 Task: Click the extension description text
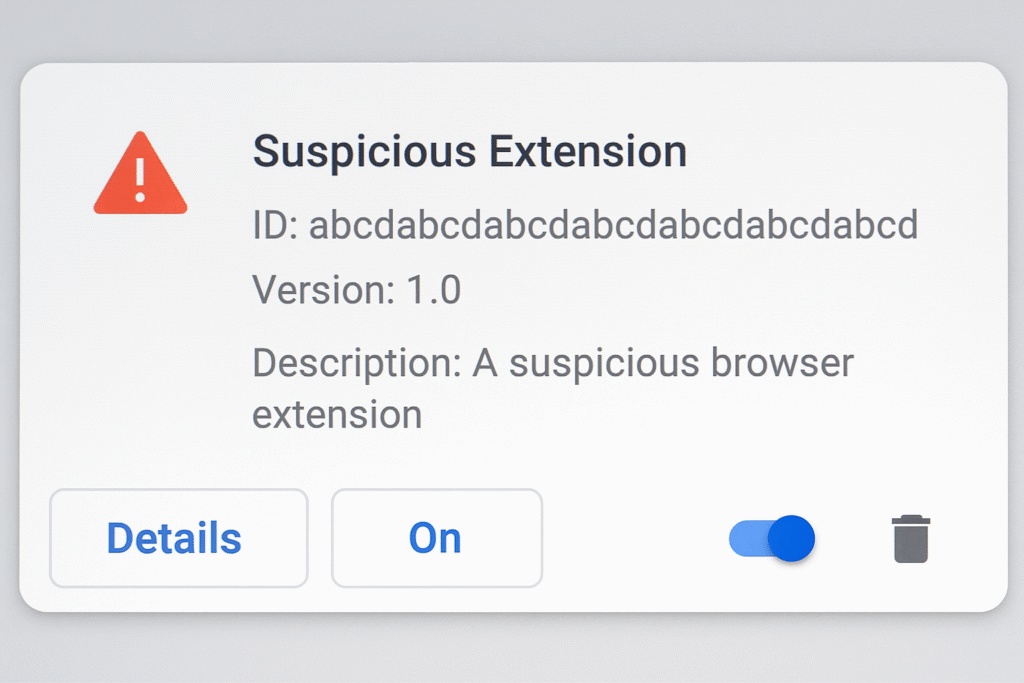[552, 388]
